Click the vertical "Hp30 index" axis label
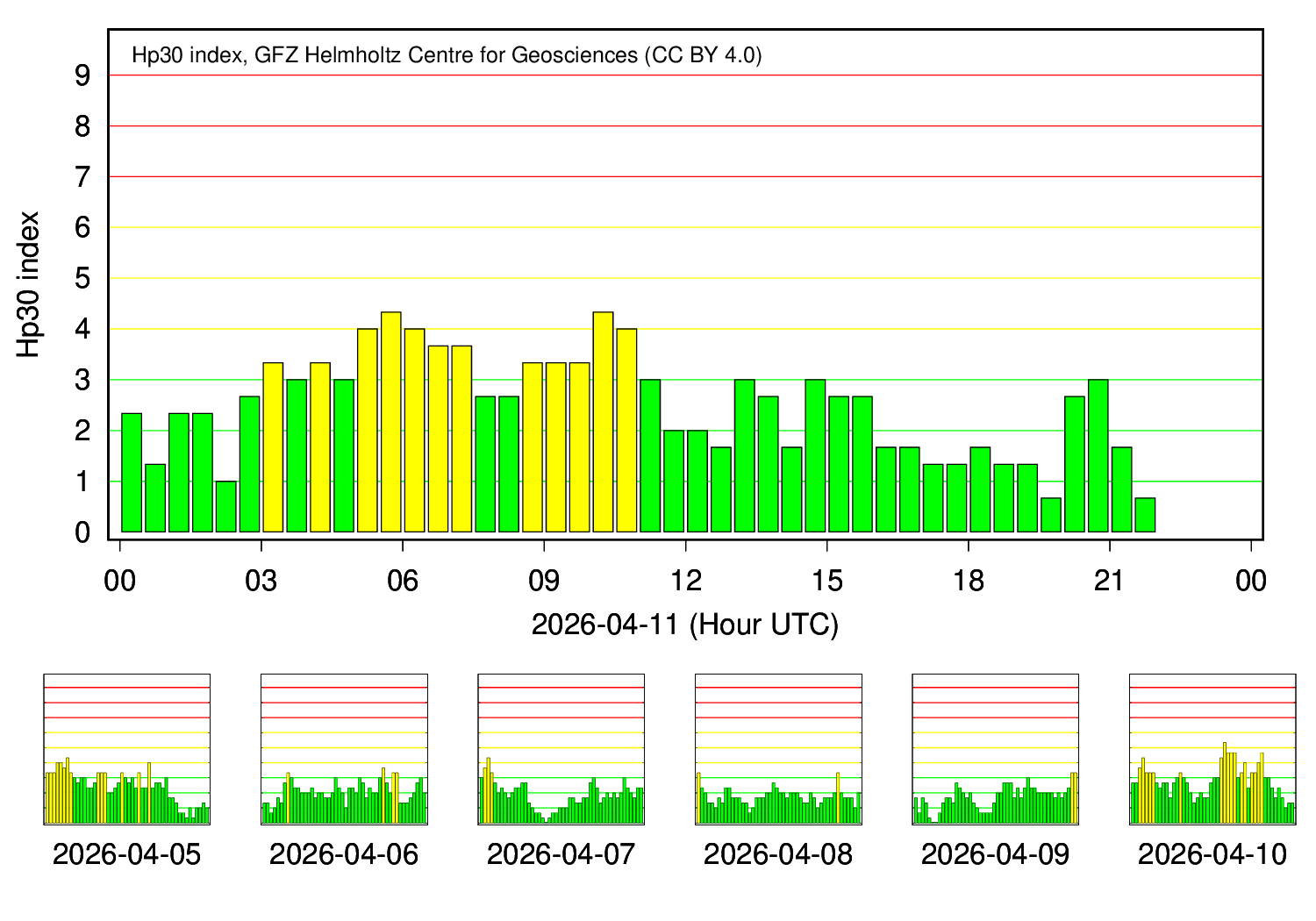The height and width of the screenshot is (921, 1316). (29, 284)
